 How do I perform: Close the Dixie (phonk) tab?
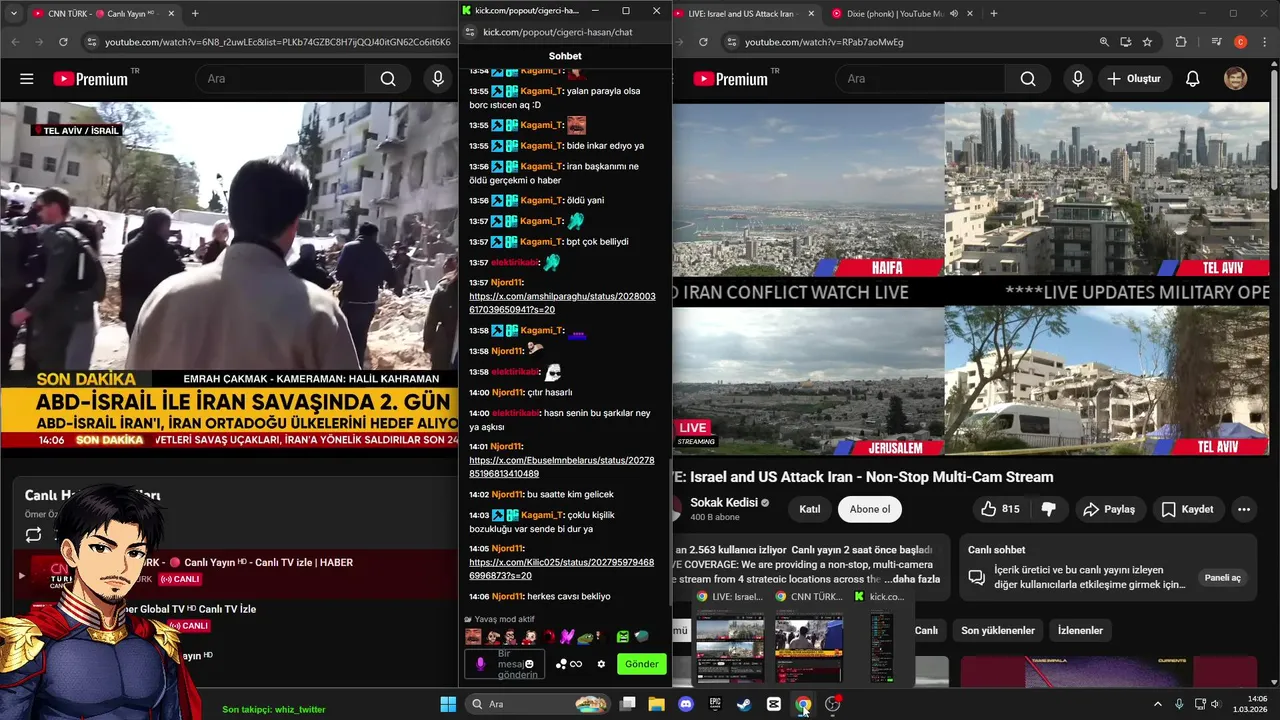971,14
